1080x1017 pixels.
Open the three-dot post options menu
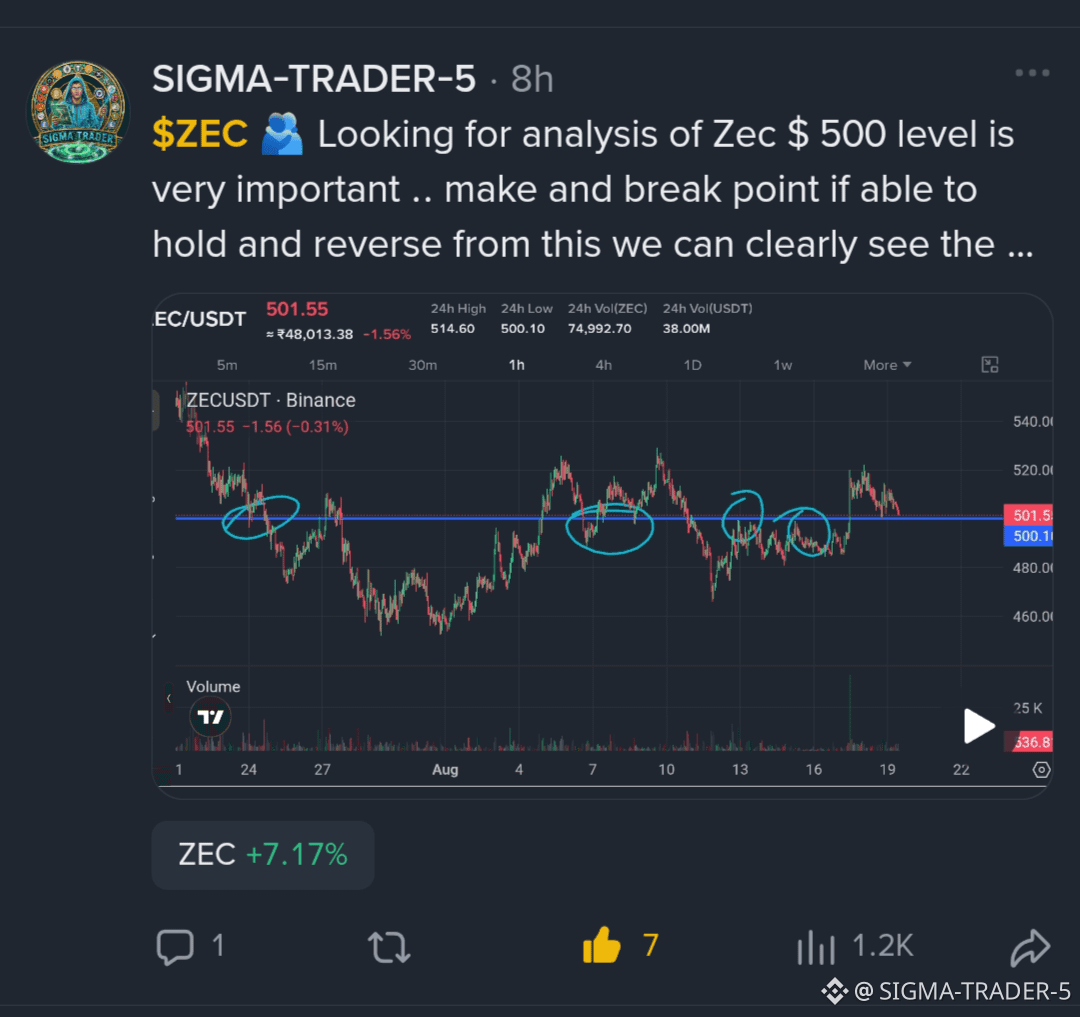point(1032,73)
